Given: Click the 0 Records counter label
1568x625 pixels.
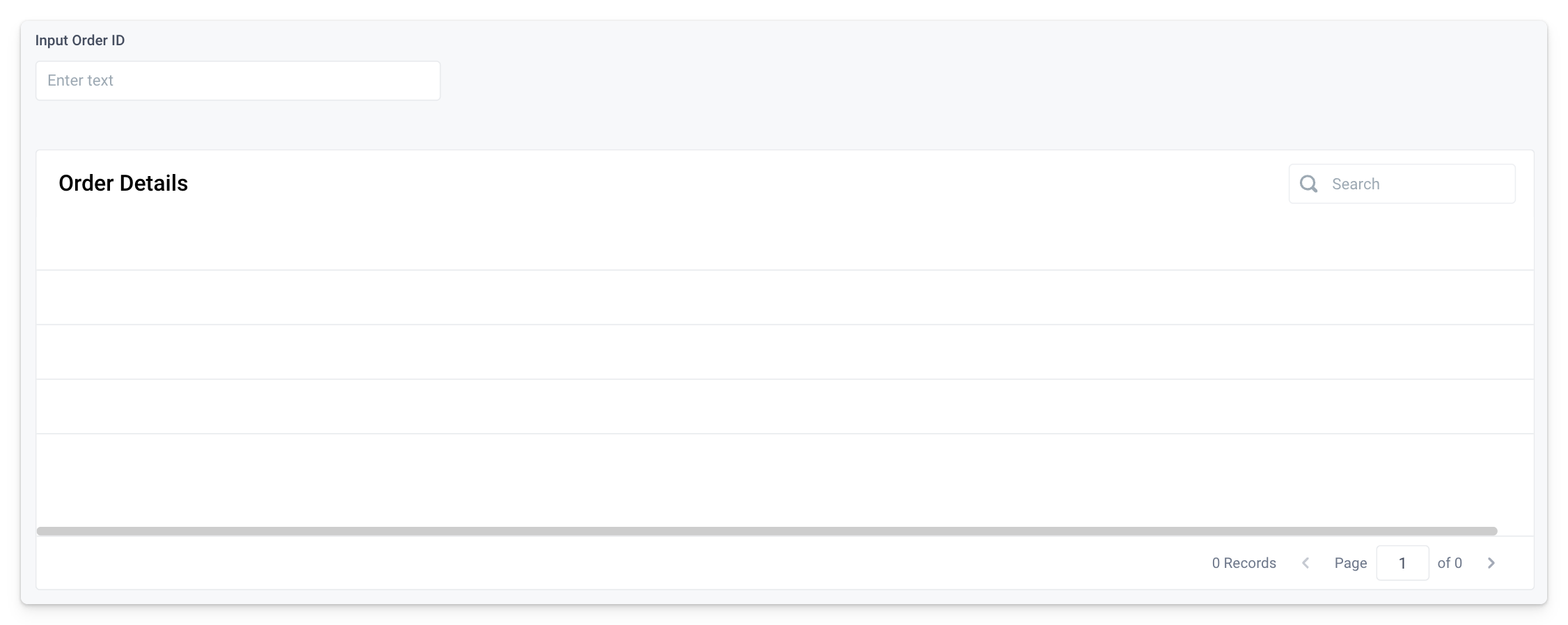Looking at the screenshot, I should [1244, 563].
